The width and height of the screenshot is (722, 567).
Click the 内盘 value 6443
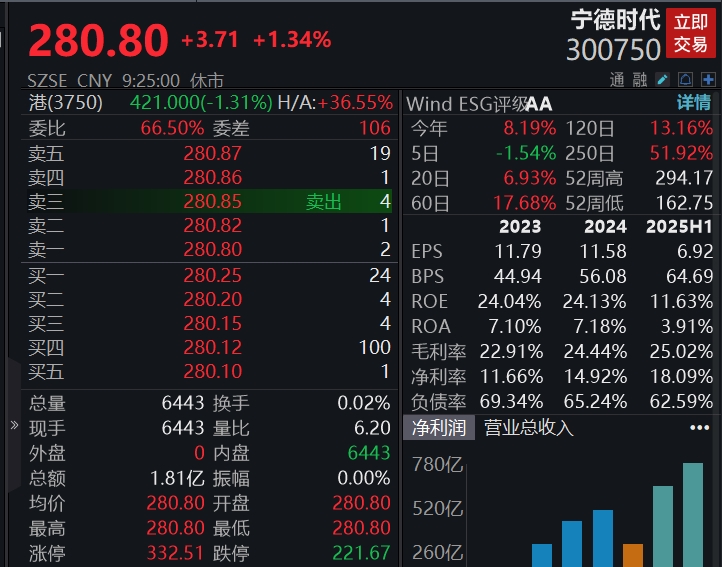pyautogui.click(x=369, y=453)
